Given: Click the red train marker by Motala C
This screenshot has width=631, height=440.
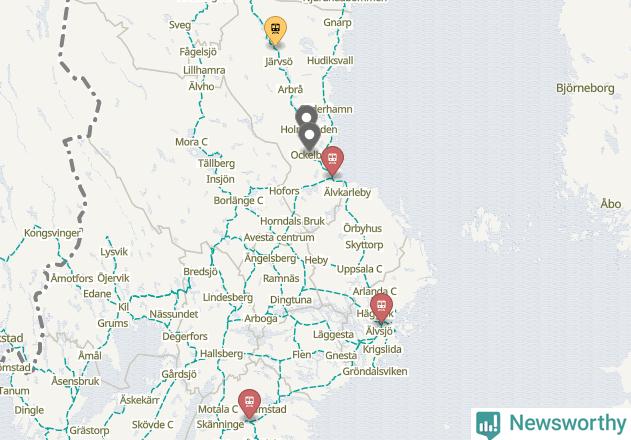Looking at the screenshot, I should pyautogui.click(x=249, y=403).
